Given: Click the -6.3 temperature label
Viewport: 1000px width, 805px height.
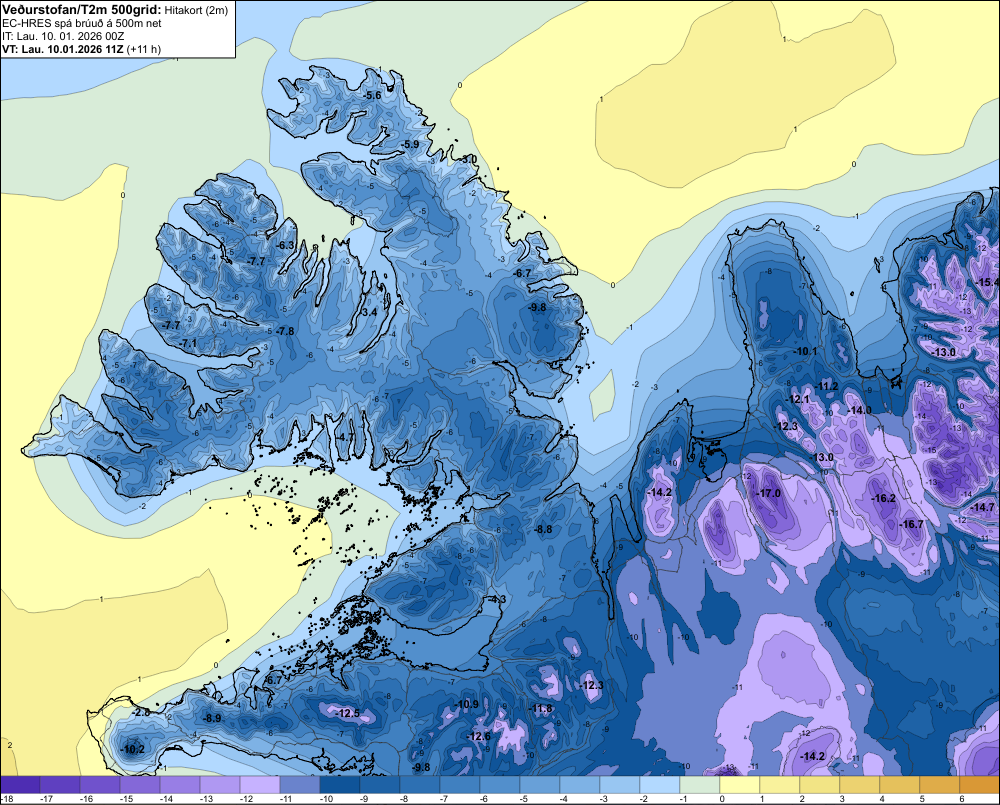Looking at the screenshot, I should click(286, 245).
